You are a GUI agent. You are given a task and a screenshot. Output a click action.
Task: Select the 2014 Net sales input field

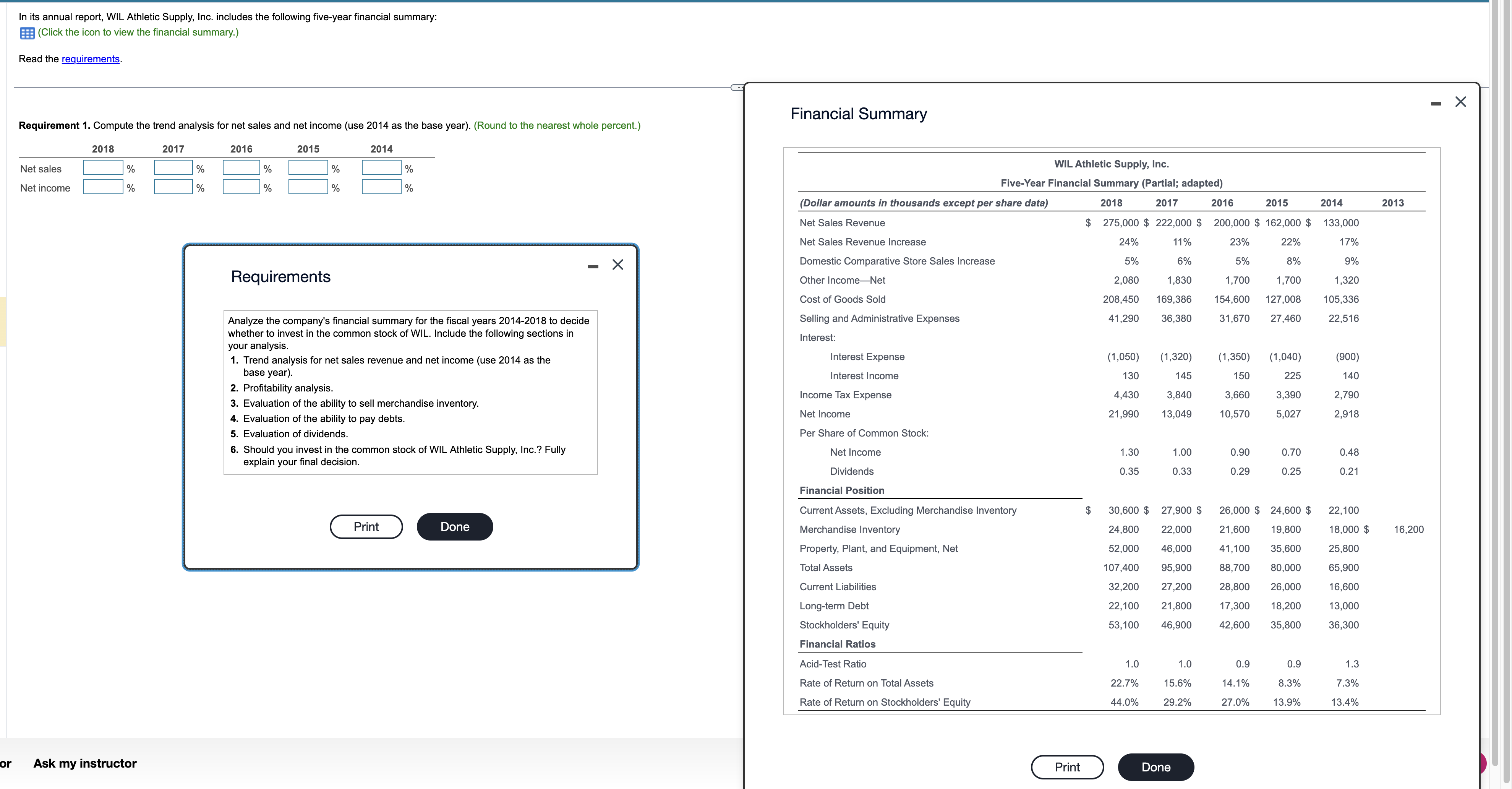coord(381,168)
